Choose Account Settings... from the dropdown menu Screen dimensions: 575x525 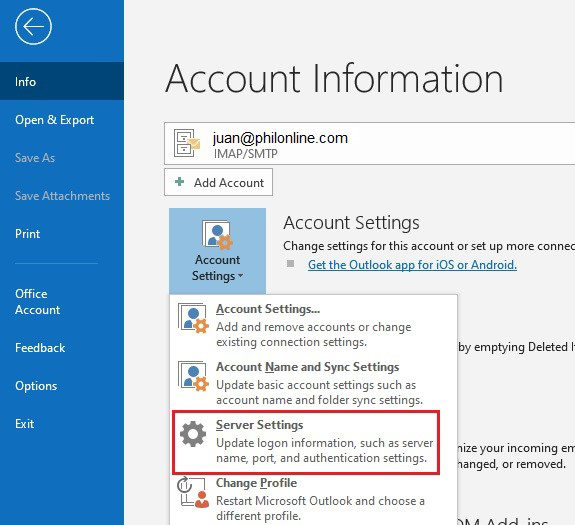pyautogui.click(x=314, y=325)
